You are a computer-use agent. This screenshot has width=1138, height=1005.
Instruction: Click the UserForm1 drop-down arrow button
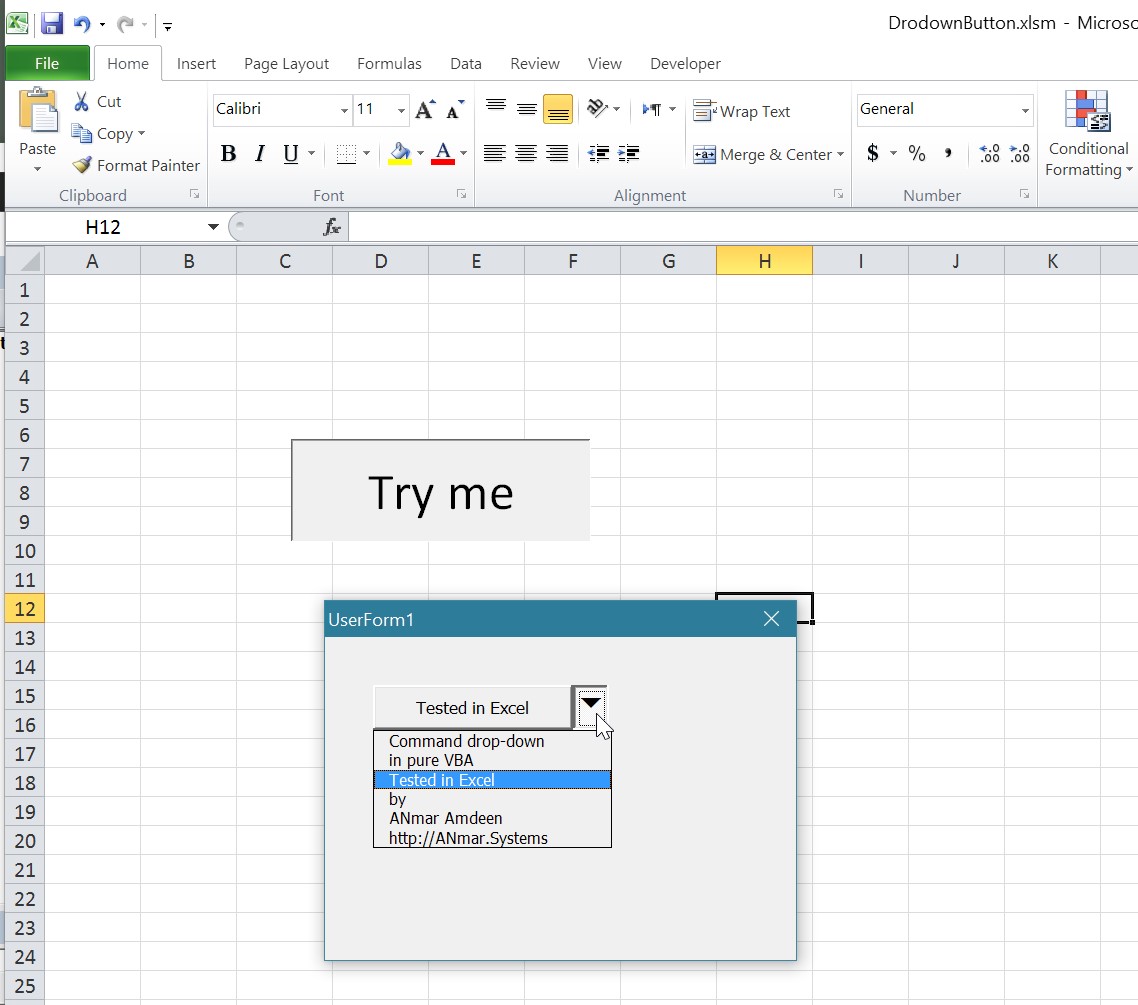pos(591,705)
